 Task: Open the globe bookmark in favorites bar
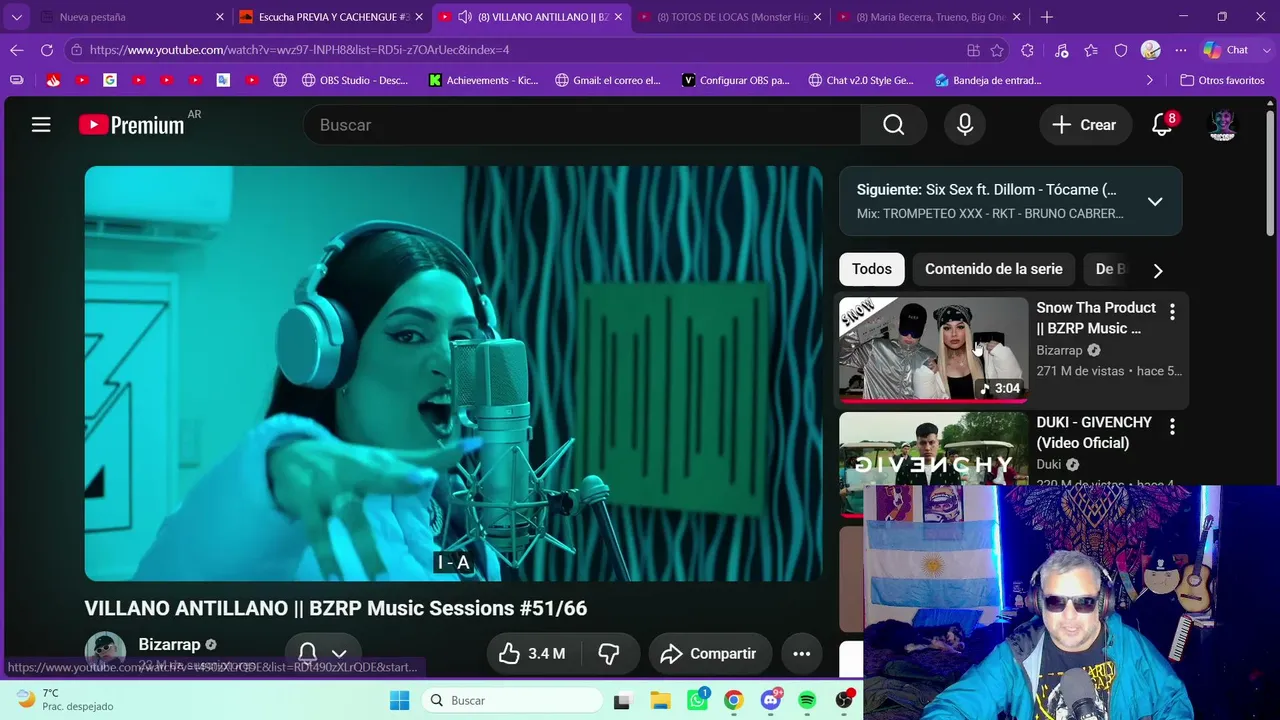coord(280,80)
